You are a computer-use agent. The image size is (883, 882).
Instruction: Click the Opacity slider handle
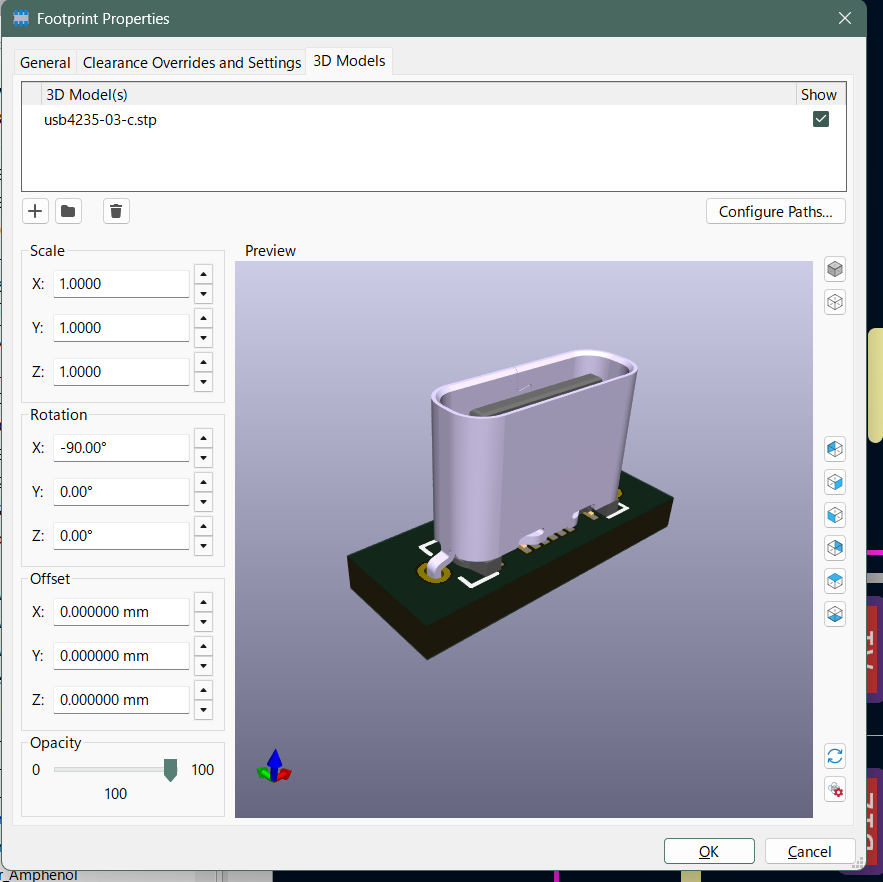pos(170,769)
